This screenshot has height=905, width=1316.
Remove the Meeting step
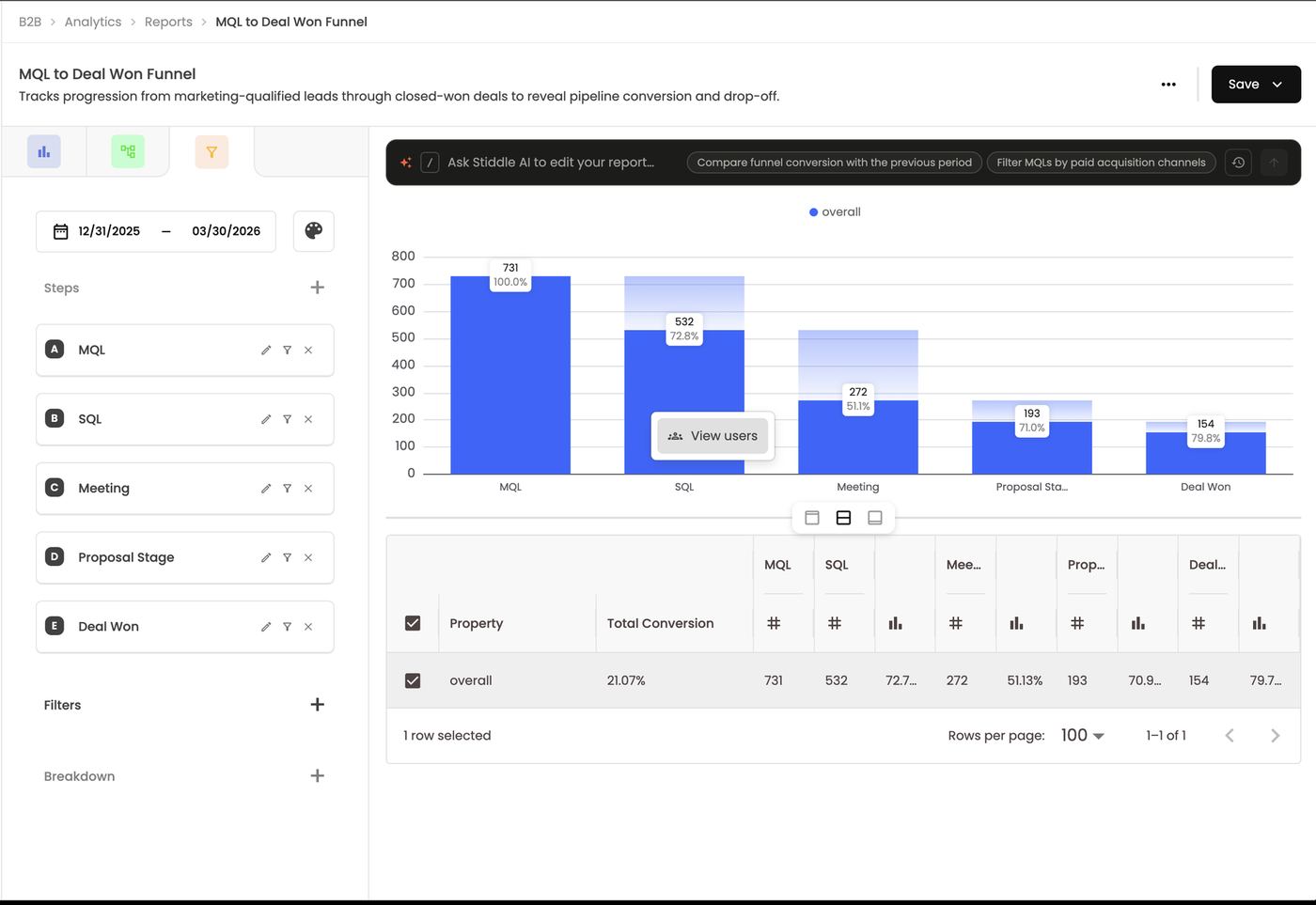(x=308, y=489)
